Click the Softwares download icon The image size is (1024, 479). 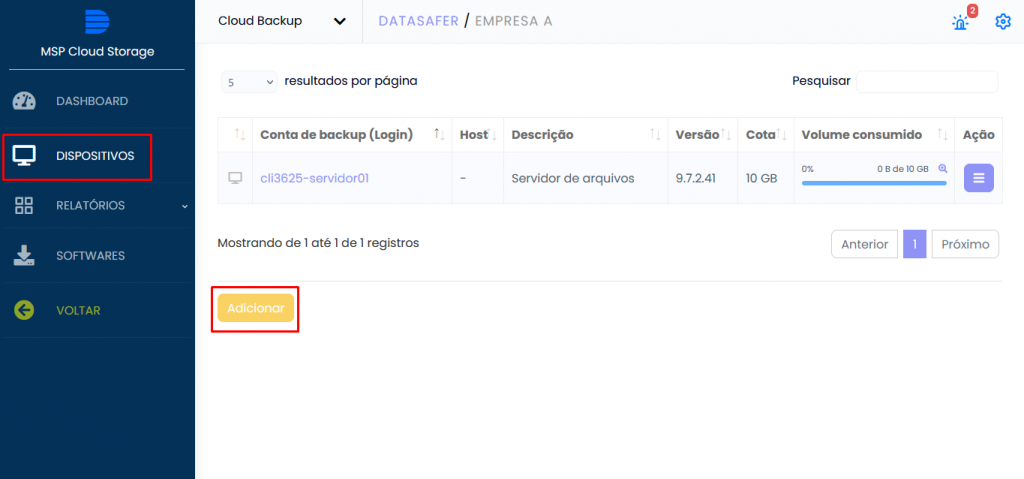point(25,256)
